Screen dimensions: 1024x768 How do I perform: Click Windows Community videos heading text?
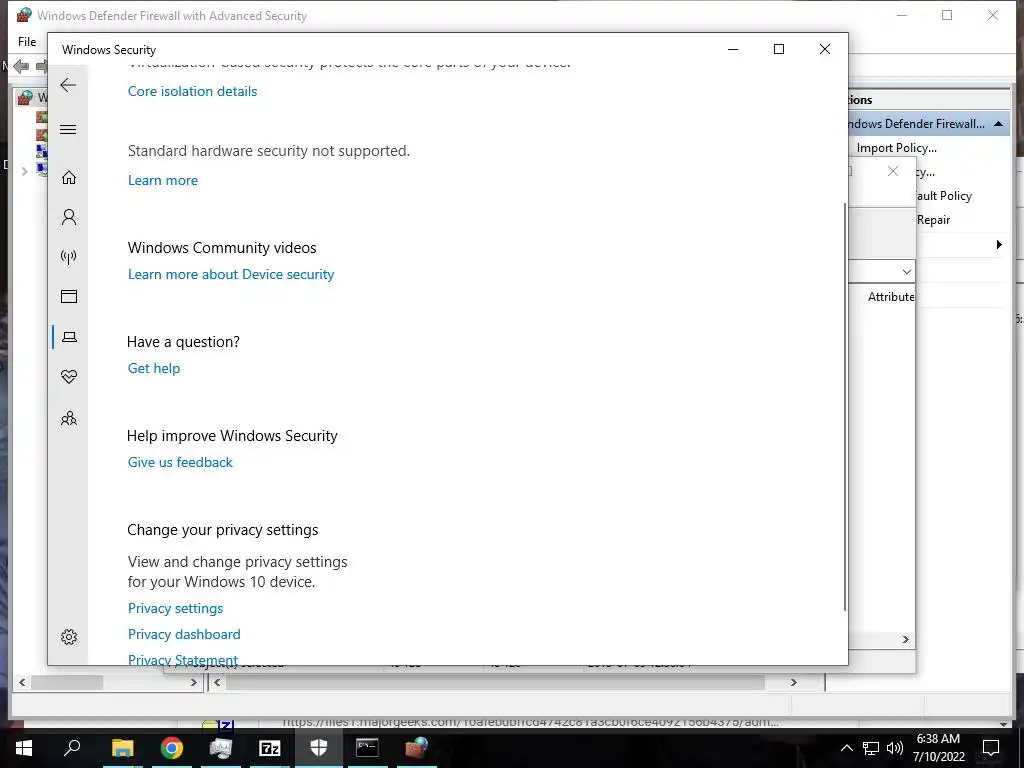pyautogui.click(x=222, y=248)
